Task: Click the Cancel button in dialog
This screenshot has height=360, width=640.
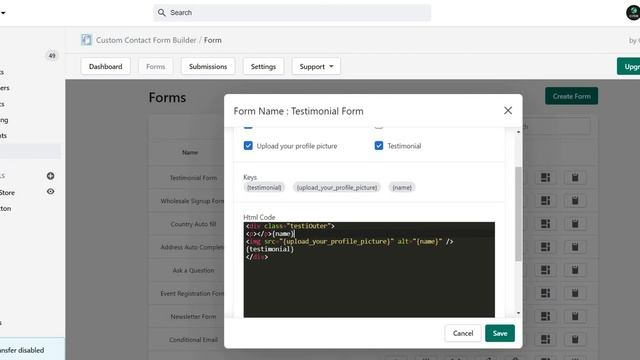Action: 463,333
